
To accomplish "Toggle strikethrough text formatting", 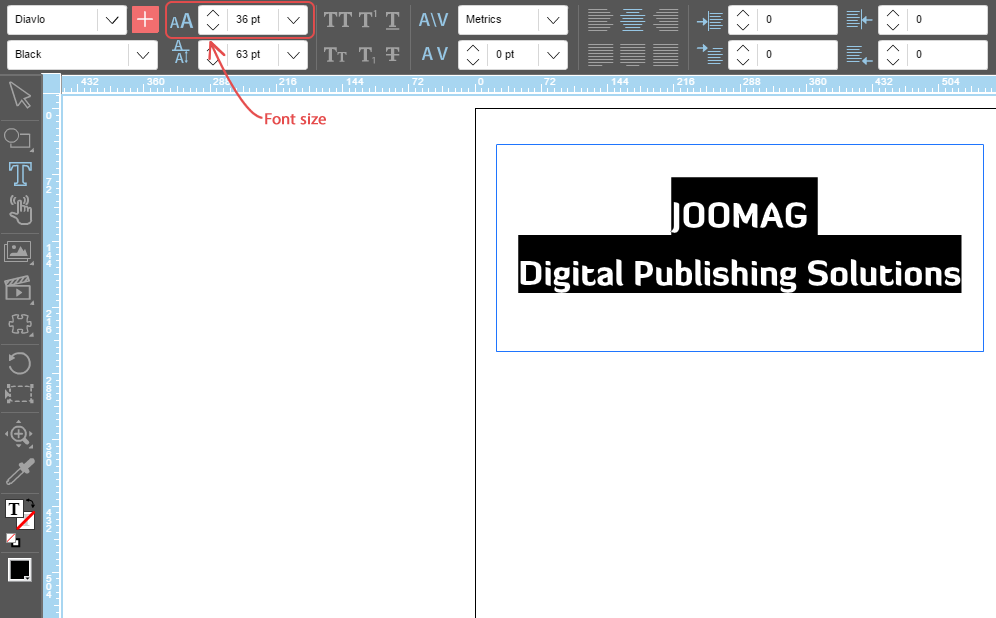I will click(x=393, y=55).
